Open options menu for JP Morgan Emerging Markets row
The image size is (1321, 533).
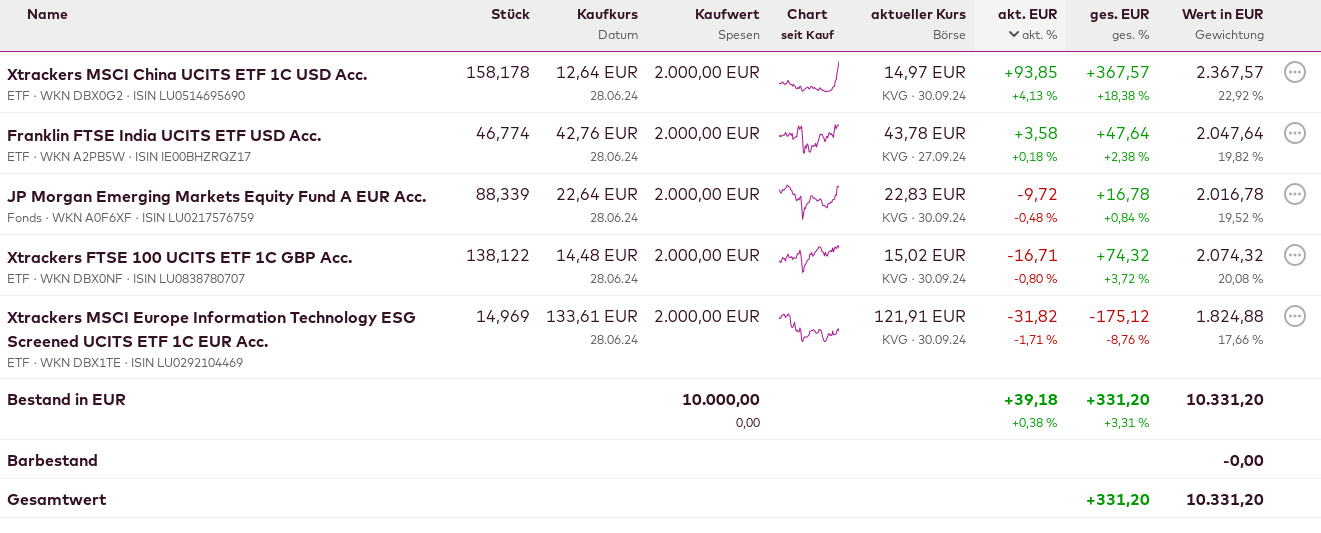(1294, 194)
